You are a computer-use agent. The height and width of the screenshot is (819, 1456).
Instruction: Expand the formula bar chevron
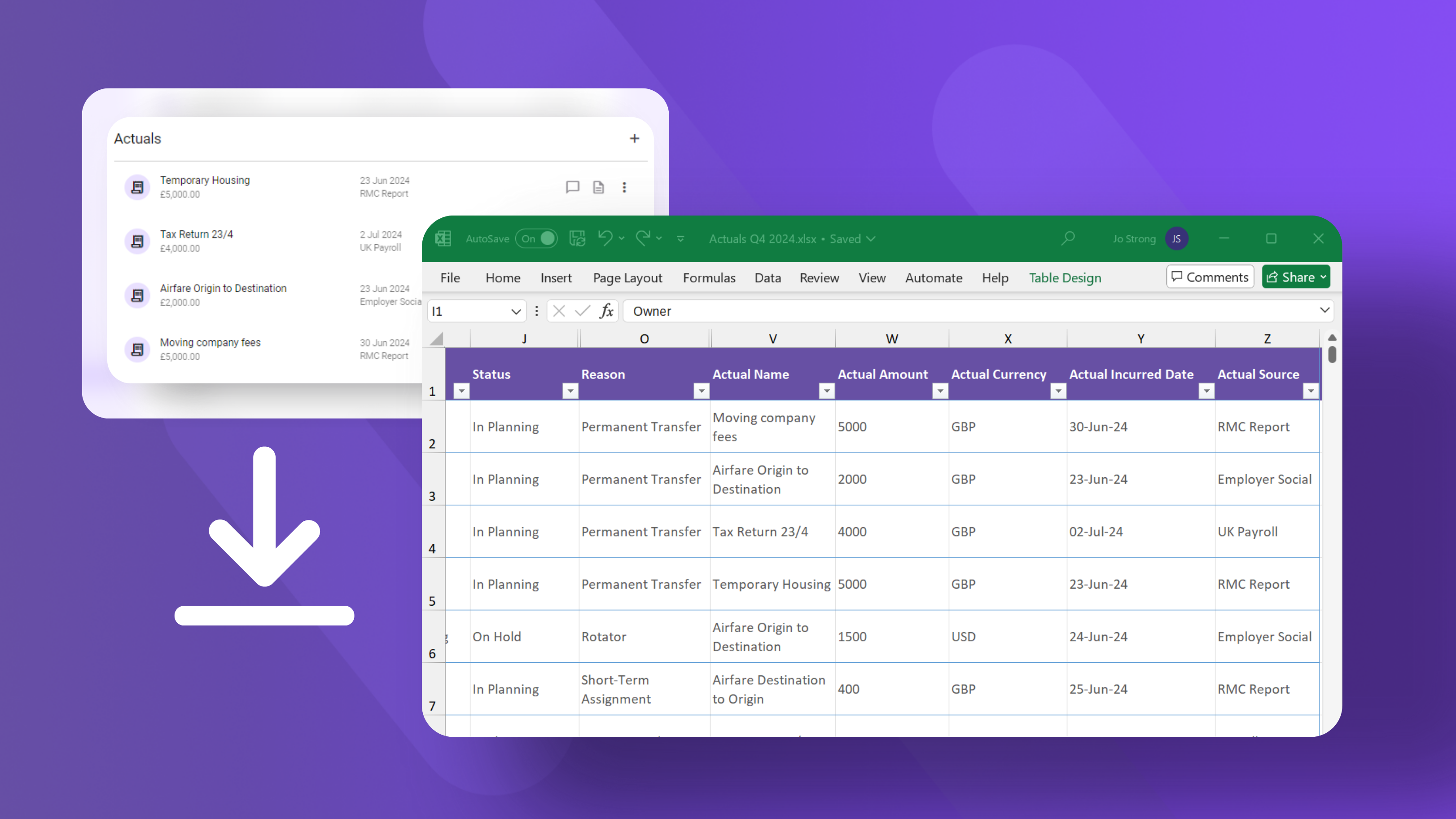click(x=1324, y=310)
